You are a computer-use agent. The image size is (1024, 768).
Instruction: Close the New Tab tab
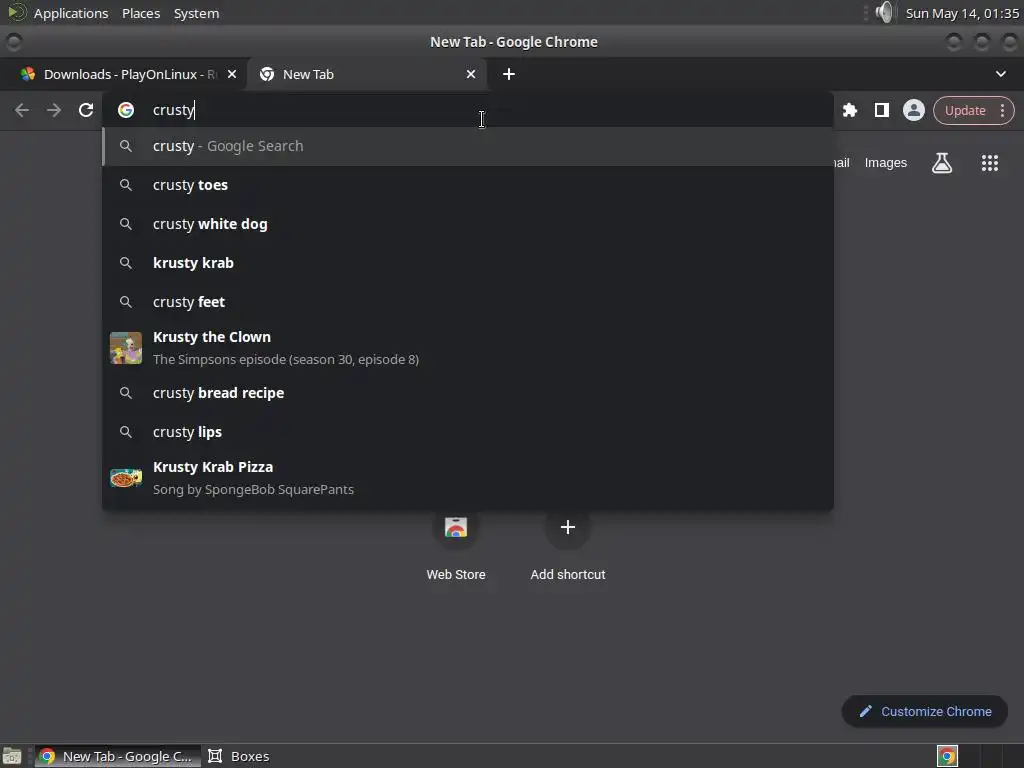tap(471, 74)
